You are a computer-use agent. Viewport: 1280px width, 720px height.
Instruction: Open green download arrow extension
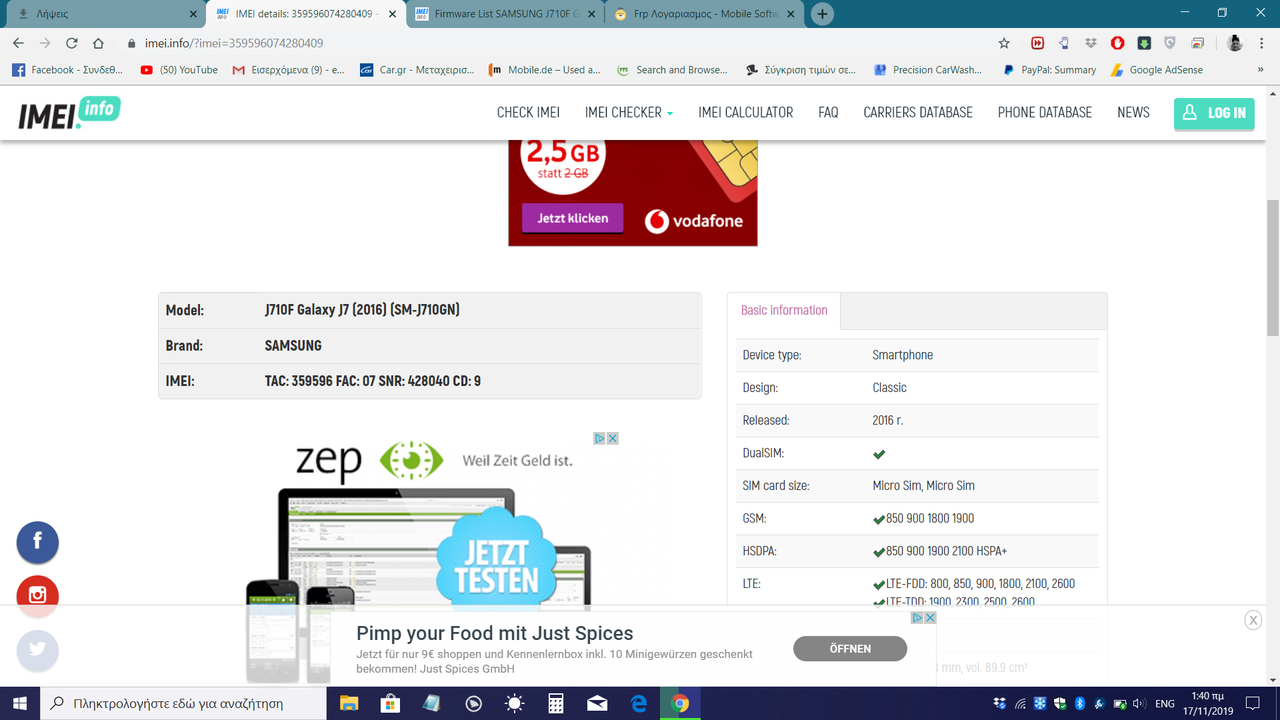point(1144,43)
